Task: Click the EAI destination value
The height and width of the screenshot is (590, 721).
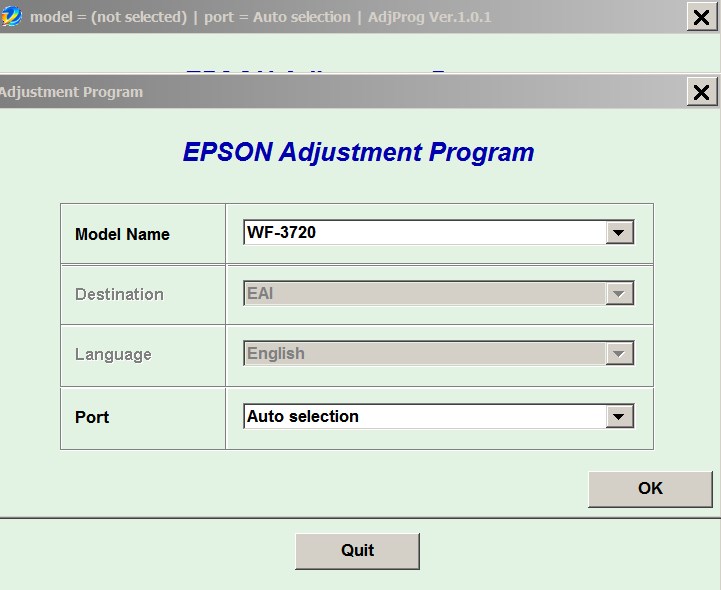Action: [x=260, y=293]
